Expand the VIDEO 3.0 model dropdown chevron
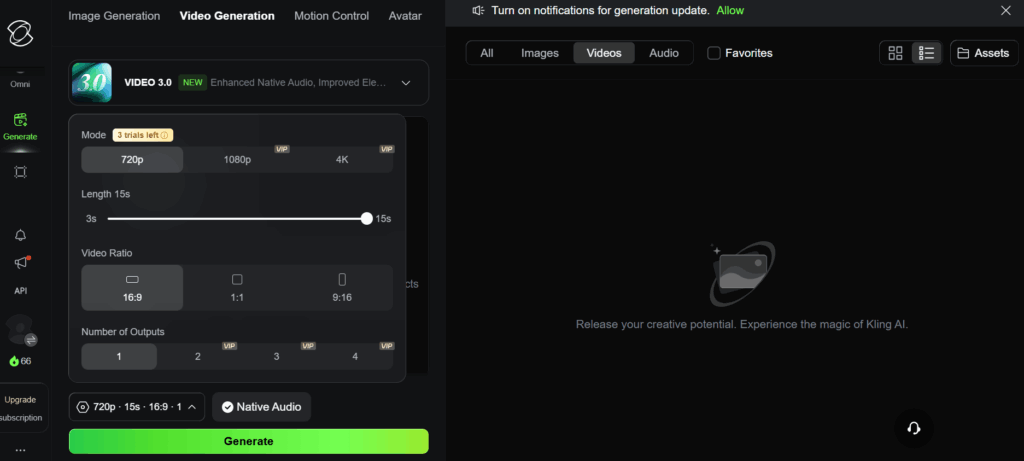Viewport: 1024px width, 461px height. click(x=406, y=83)
